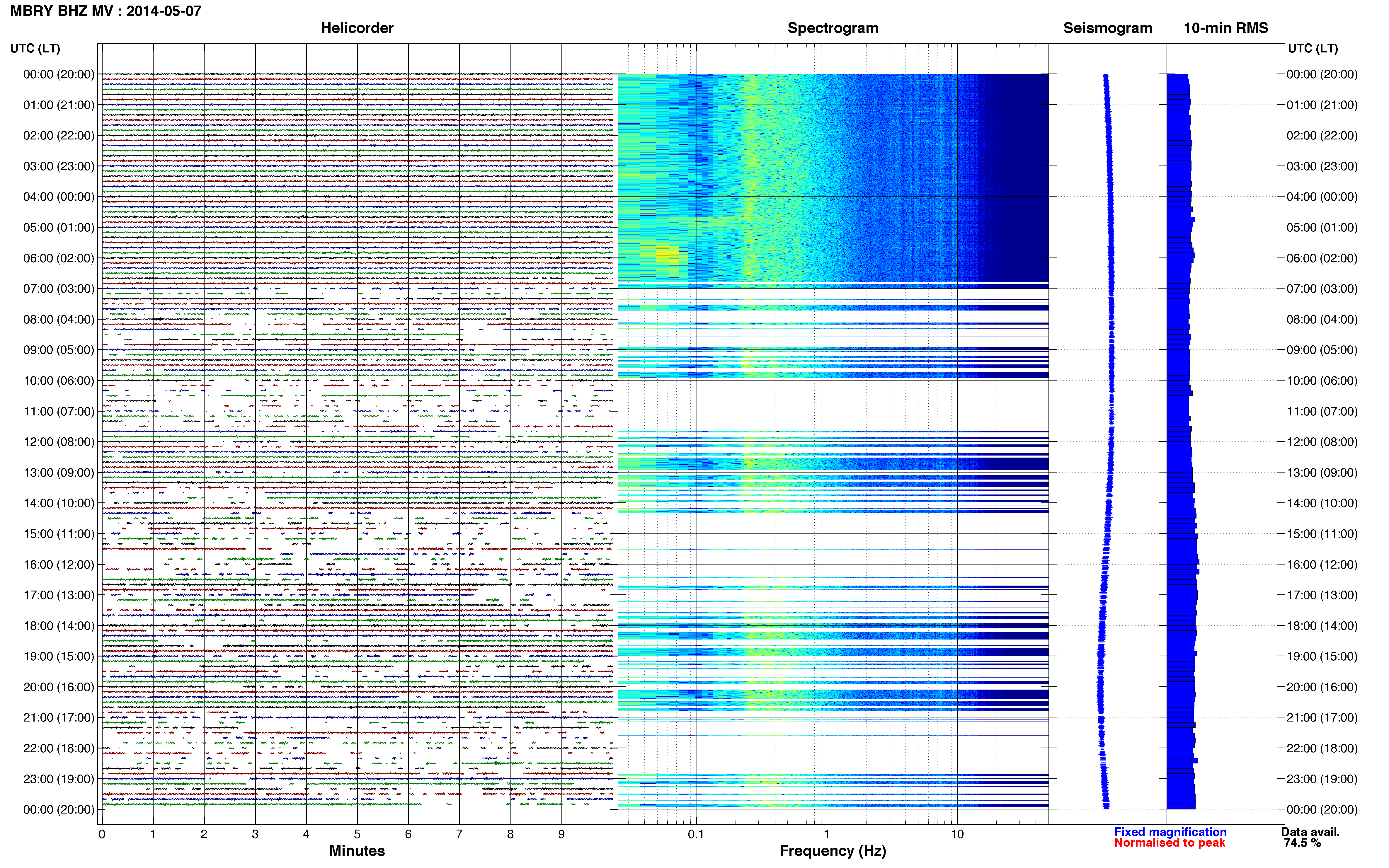Click the Frequency (Hz) axis label
The width and height of the screenshot is (1389, 868).
pos(833,850)
